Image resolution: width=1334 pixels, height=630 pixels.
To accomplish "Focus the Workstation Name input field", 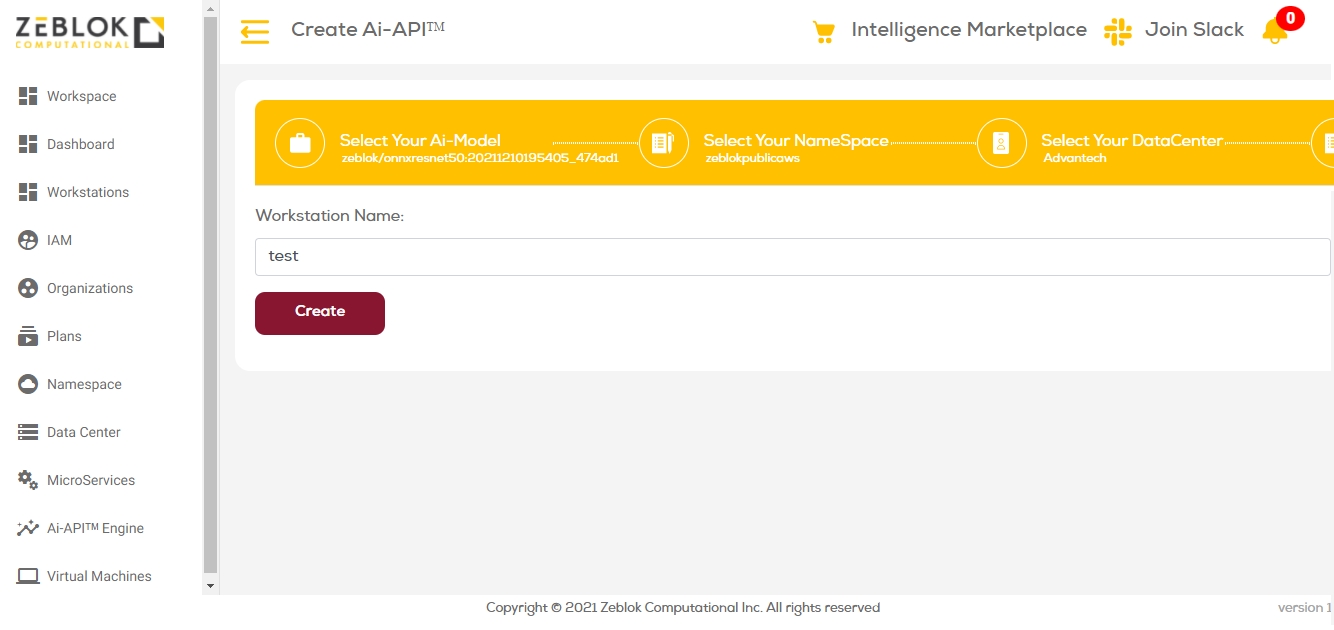I will tap(792, 256).
